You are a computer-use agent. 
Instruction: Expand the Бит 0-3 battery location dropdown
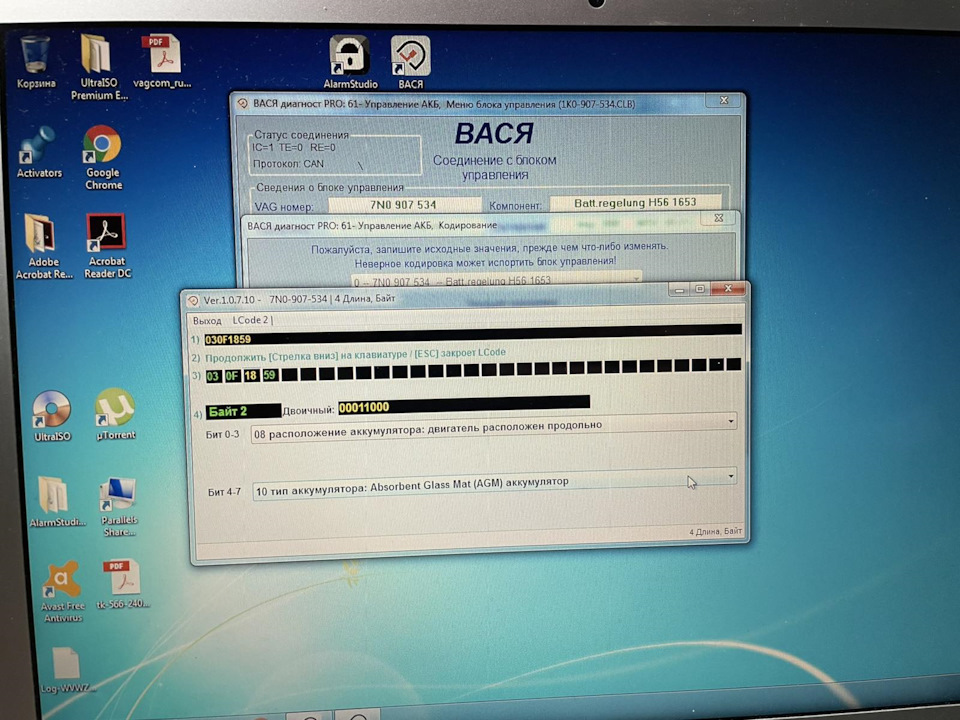(x=730, y=422)
